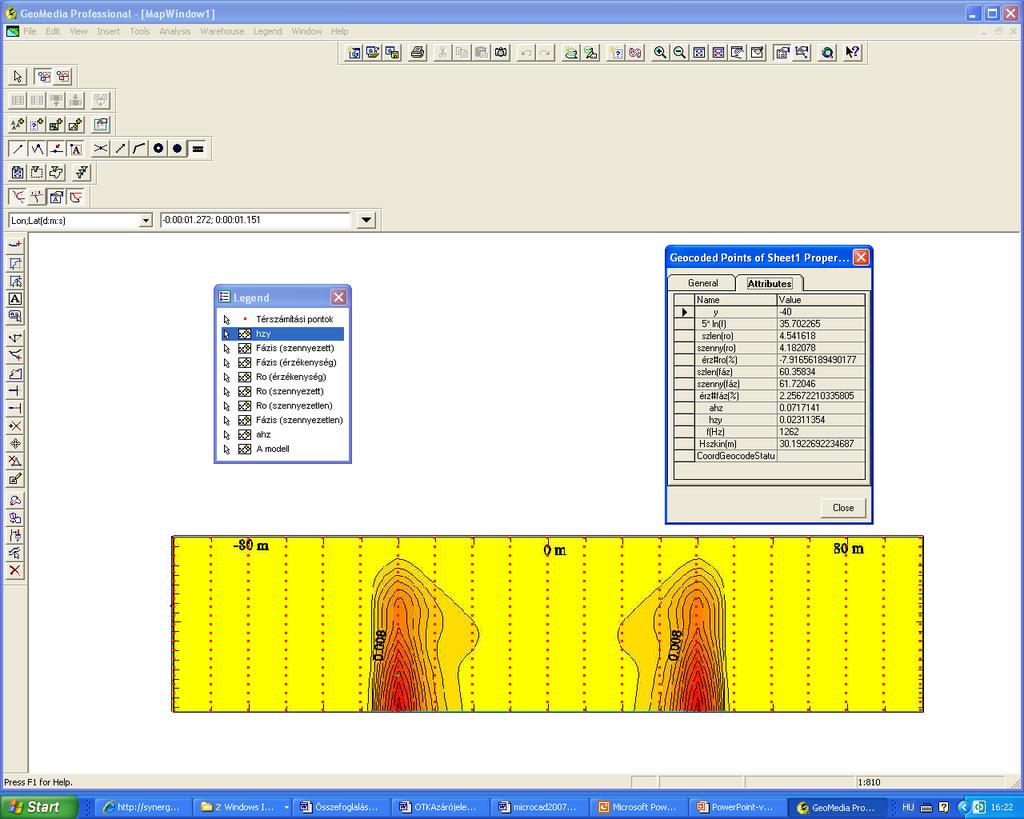The height and width of the screenshot is (819, 1024).
Task: Click the 'Hszkin(m)' attribute name cell
Action: click(x=735, y=443)
